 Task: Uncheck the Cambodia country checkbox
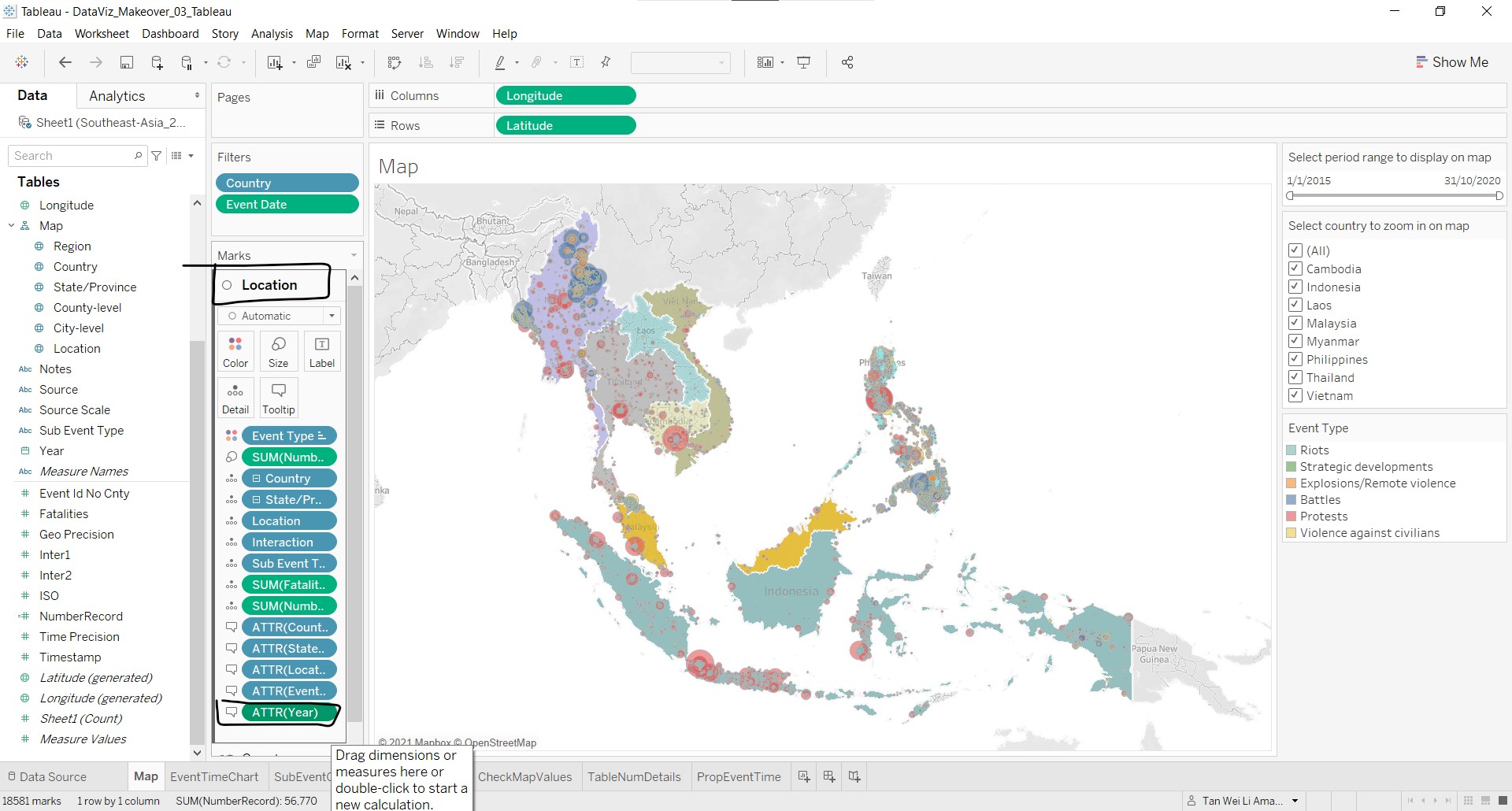tap(1295, 268)
